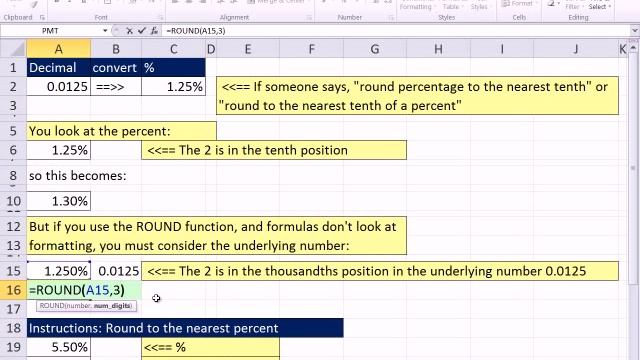Click 'The 2 is in the tenth position' note

(274, 150)
